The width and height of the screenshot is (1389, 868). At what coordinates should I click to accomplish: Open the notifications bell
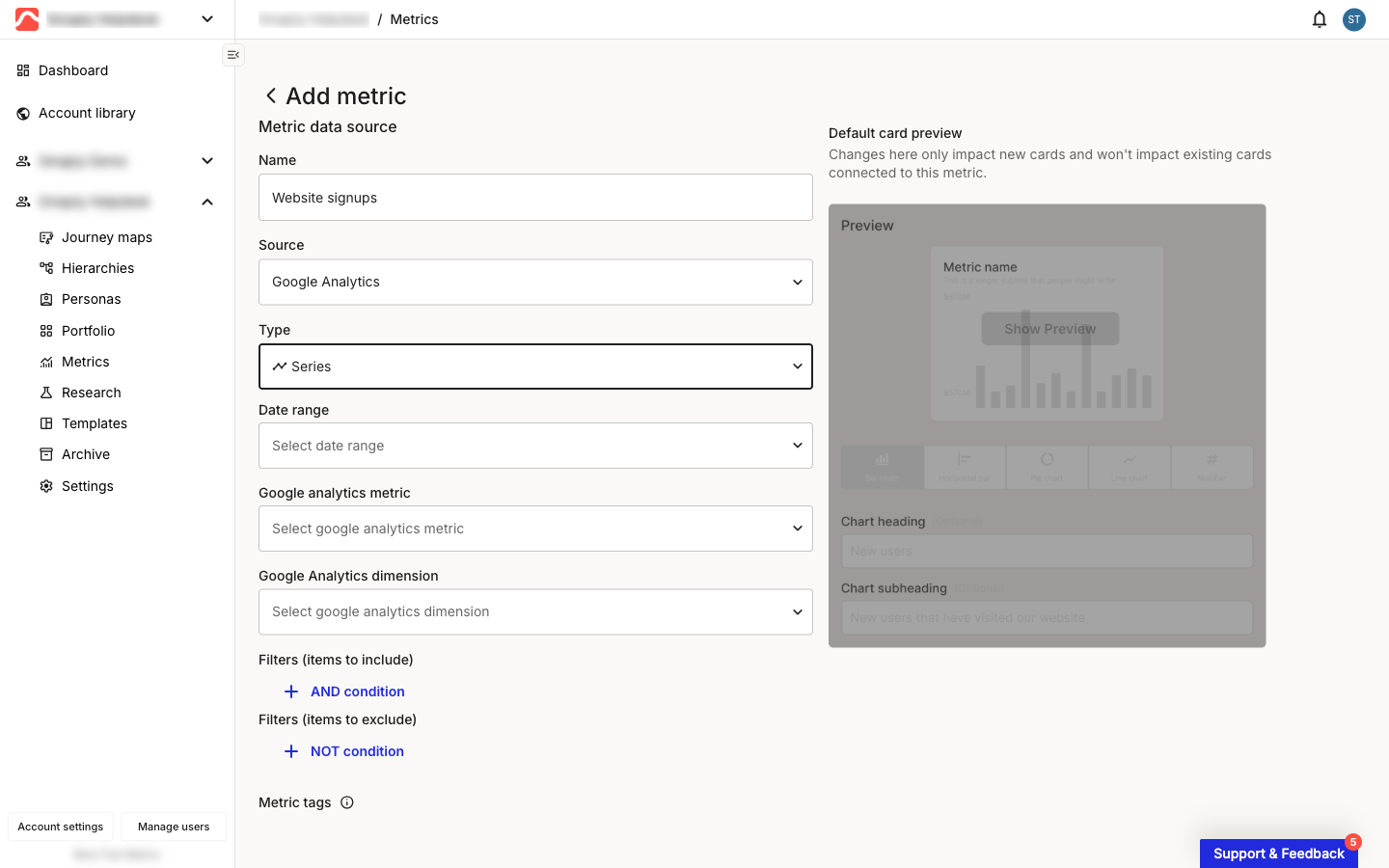tap(1320, 19)
